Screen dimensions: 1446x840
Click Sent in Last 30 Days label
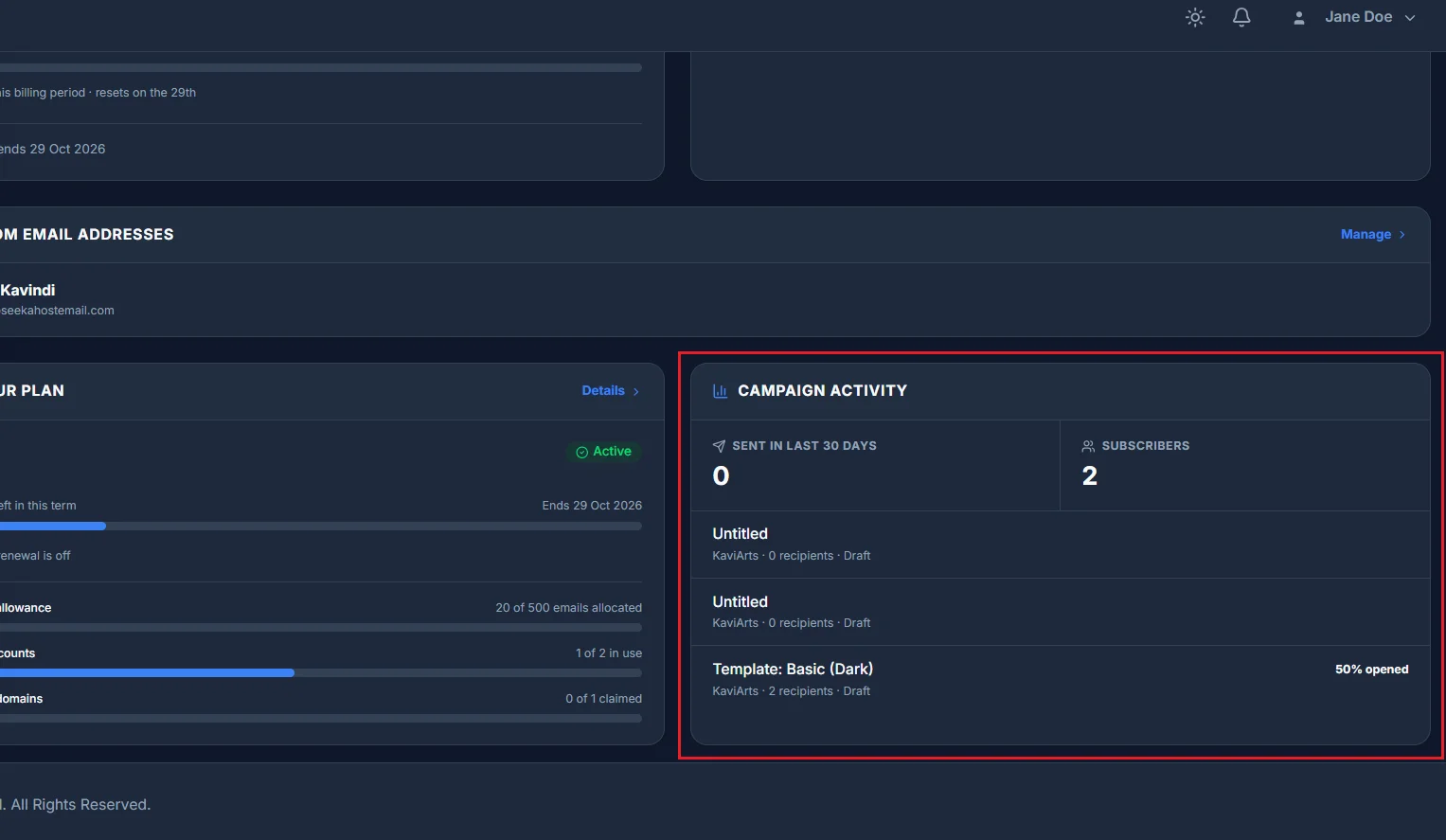(804, 446)
